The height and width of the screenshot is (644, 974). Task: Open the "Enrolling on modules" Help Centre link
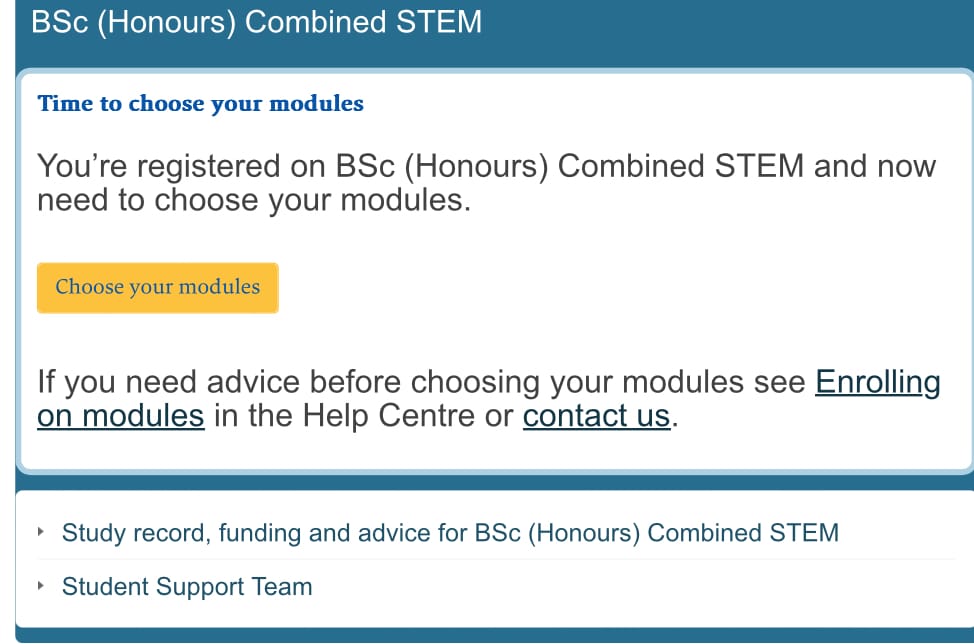877,381
